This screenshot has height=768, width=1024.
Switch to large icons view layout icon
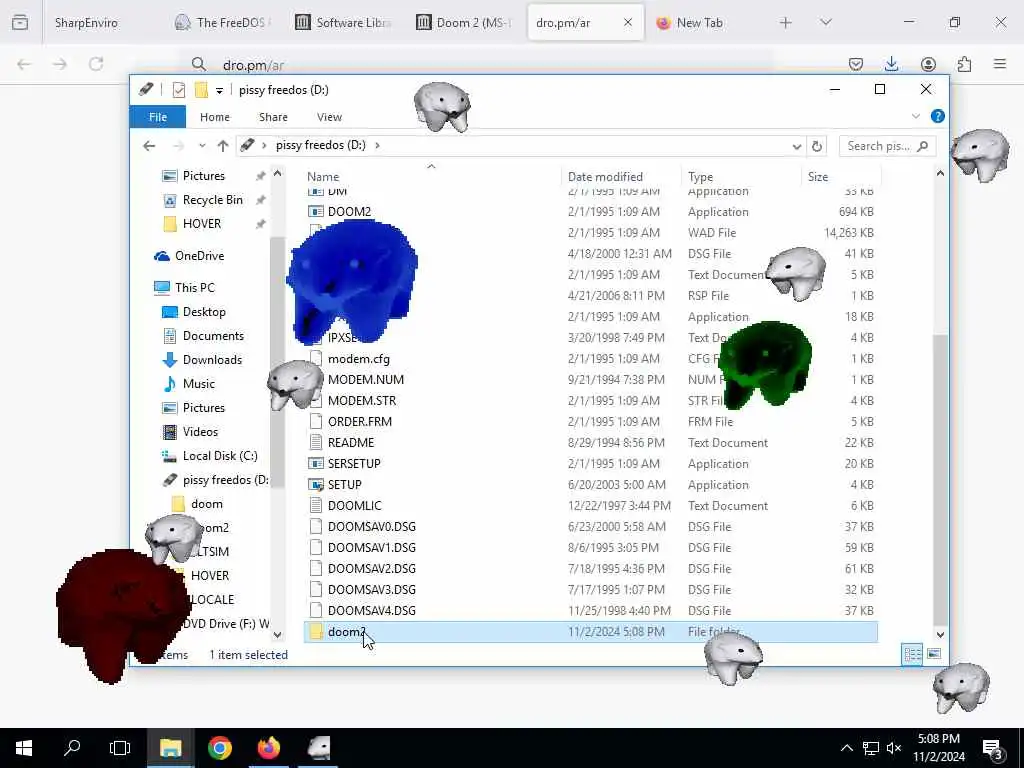(934, 654)
